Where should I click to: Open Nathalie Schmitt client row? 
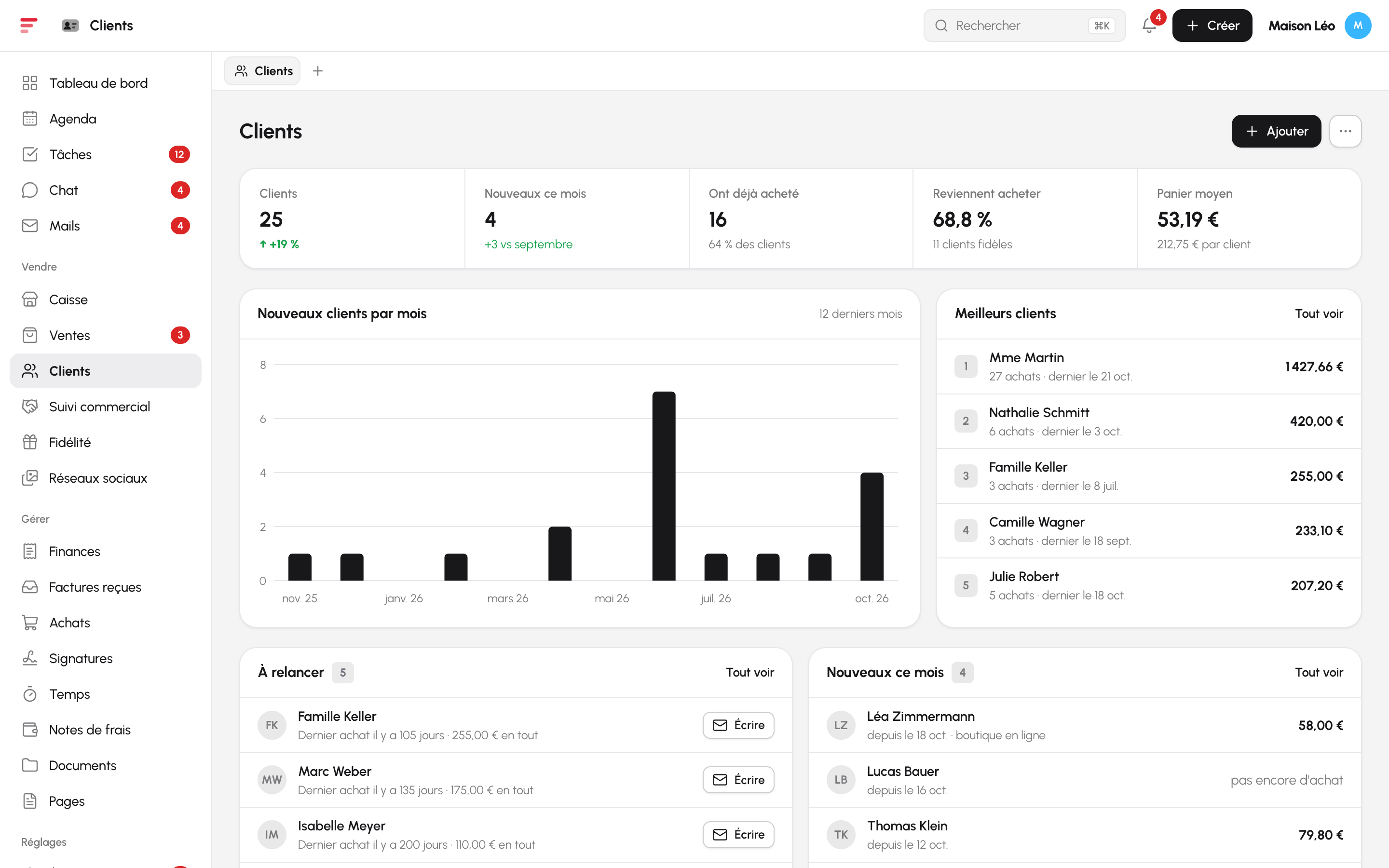pos(1148,421)
